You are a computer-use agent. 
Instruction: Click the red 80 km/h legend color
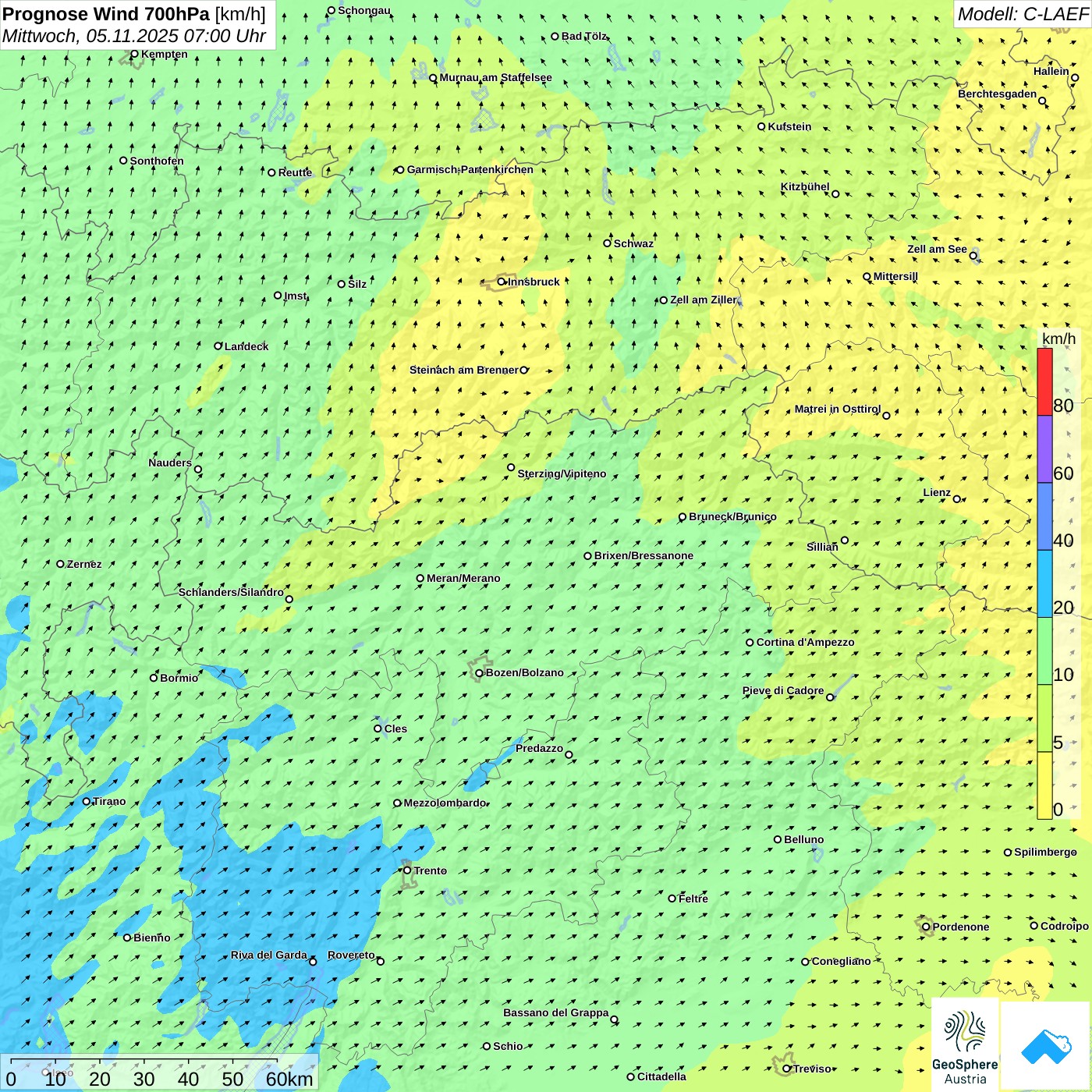point(1044,381)
